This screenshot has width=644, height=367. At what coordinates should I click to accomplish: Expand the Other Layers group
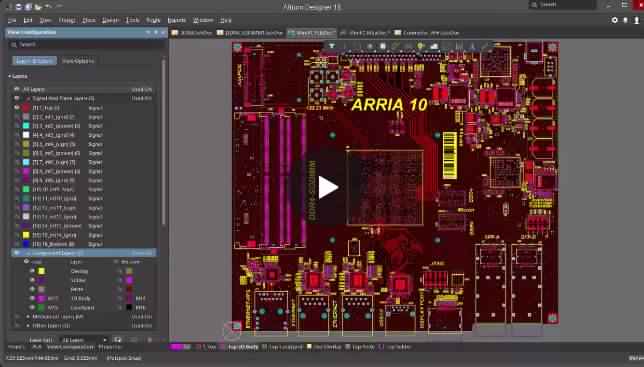pos(28,326)
